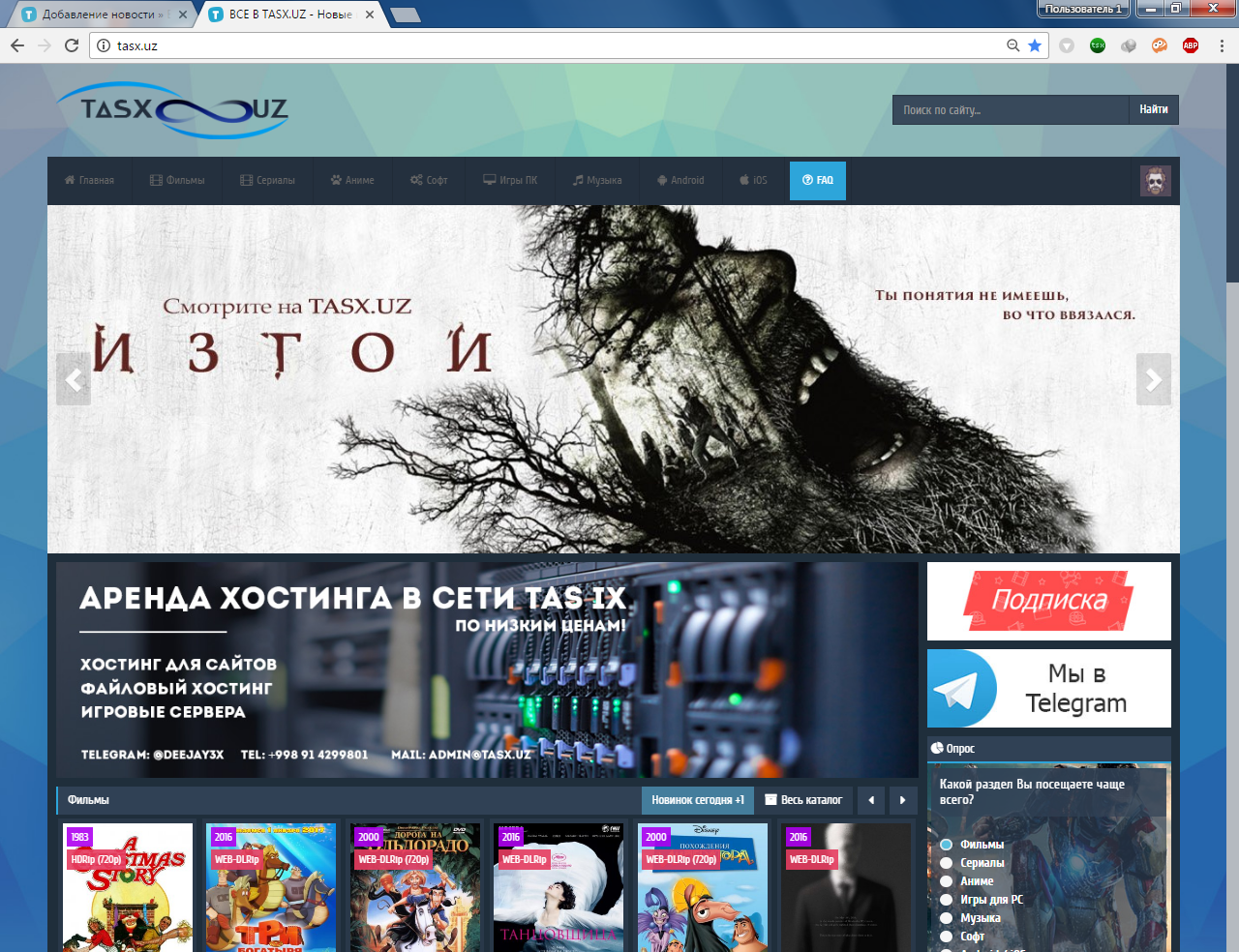This screenshot has width=1239, height=952.
Task: Open the FAQ page button
Action: click(818, 181)
